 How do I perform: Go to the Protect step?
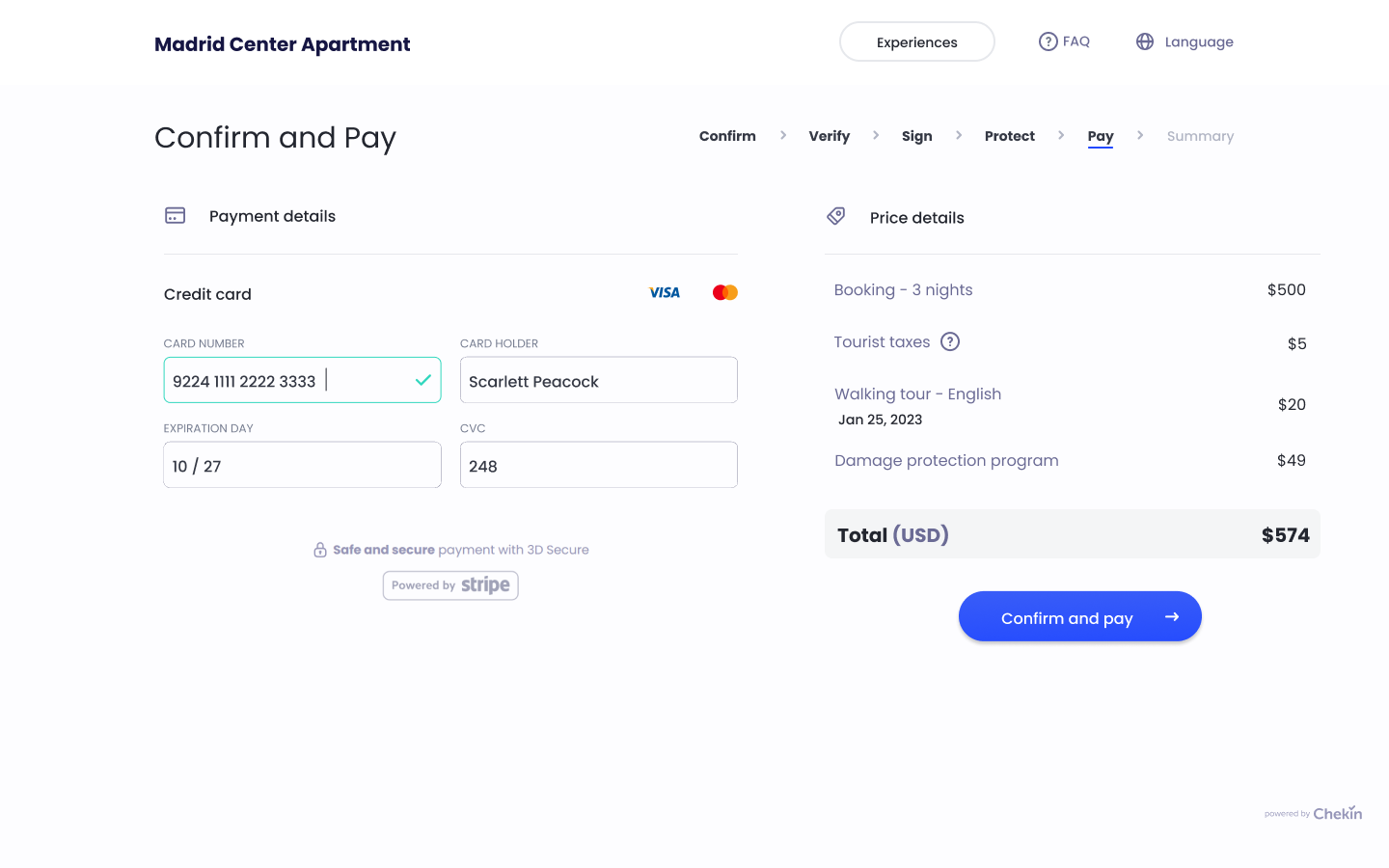pos(1010,136)
